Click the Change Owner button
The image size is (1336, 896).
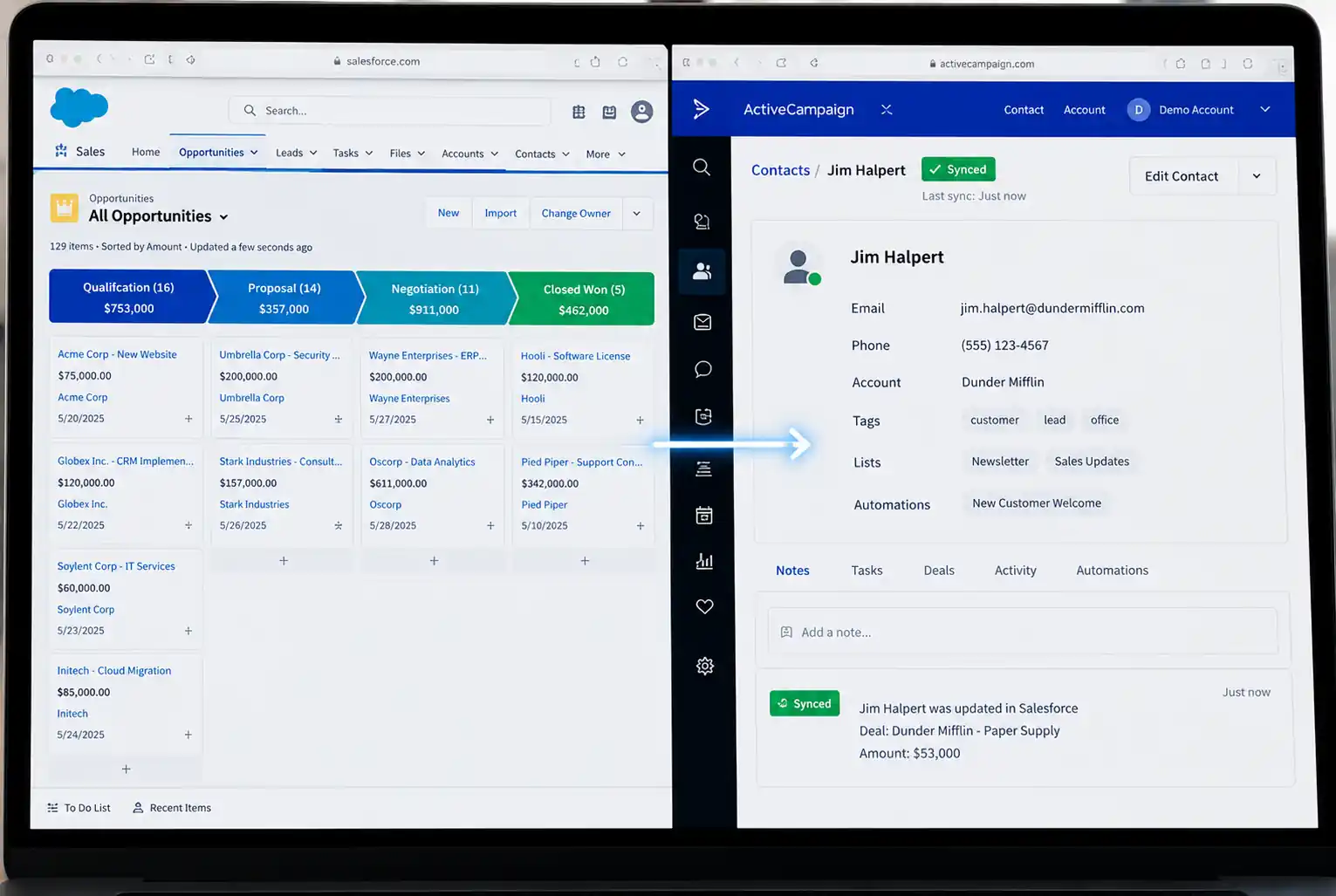pos(576,213)
